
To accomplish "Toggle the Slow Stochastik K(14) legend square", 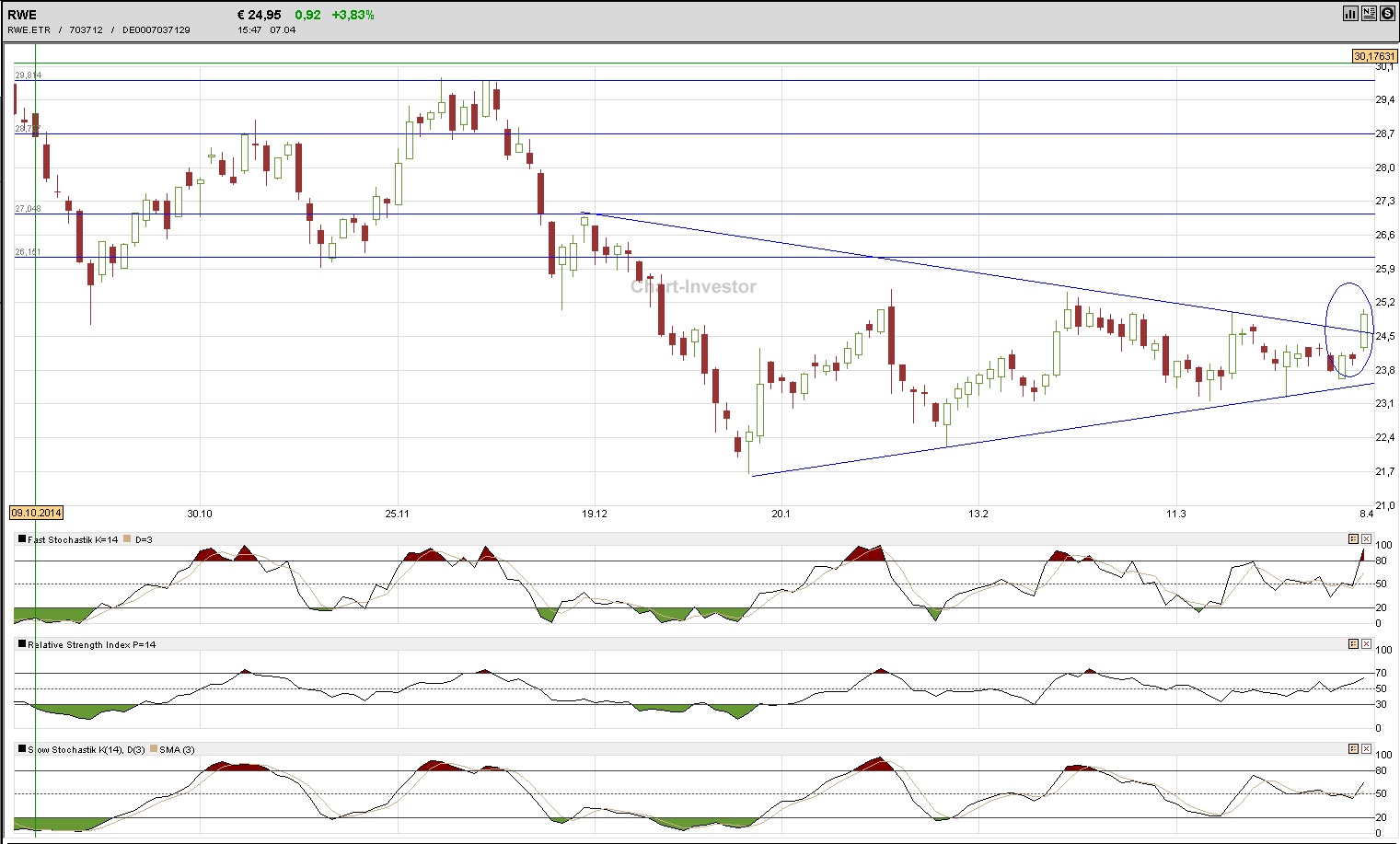I will pyautogui.click(x=22, y=748).
